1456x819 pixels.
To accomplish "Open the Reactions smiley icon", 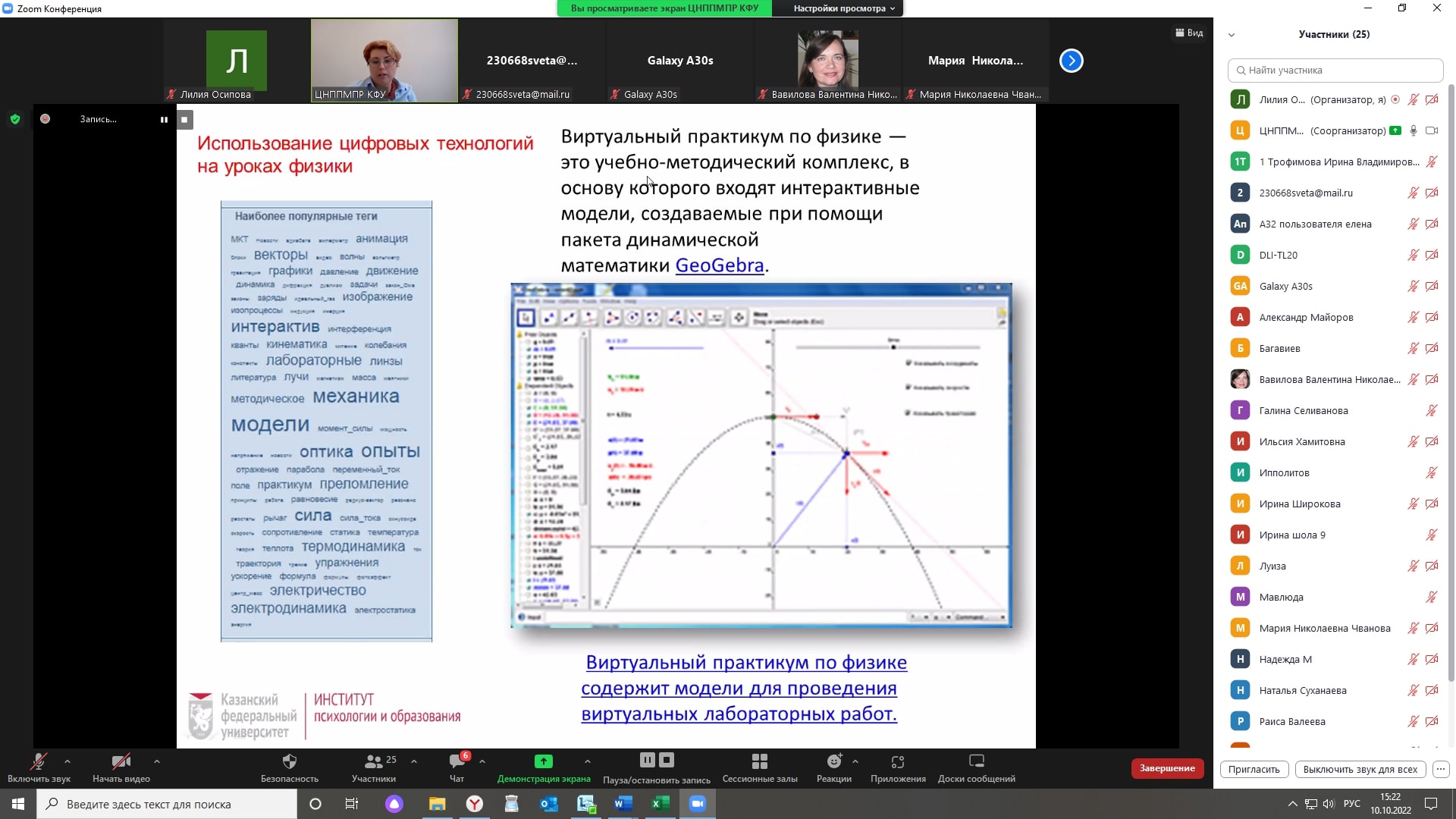I will [x=833, y=761].
